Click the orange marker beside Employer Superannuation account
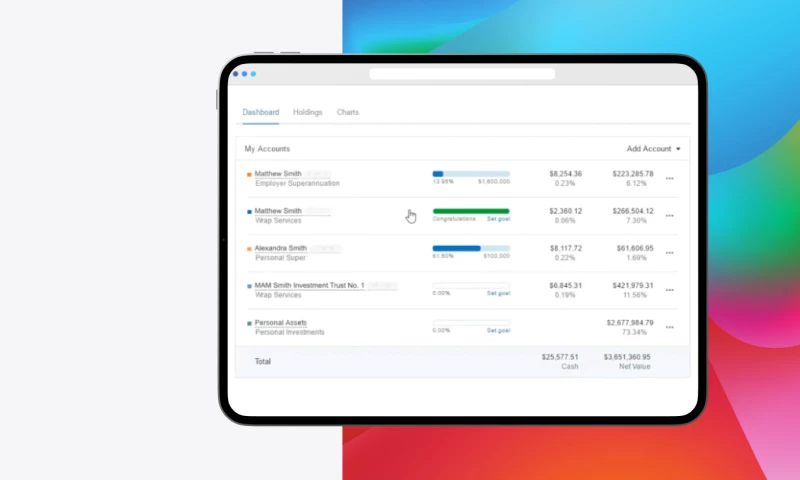800x480 pixels. (x=249, y=174)
